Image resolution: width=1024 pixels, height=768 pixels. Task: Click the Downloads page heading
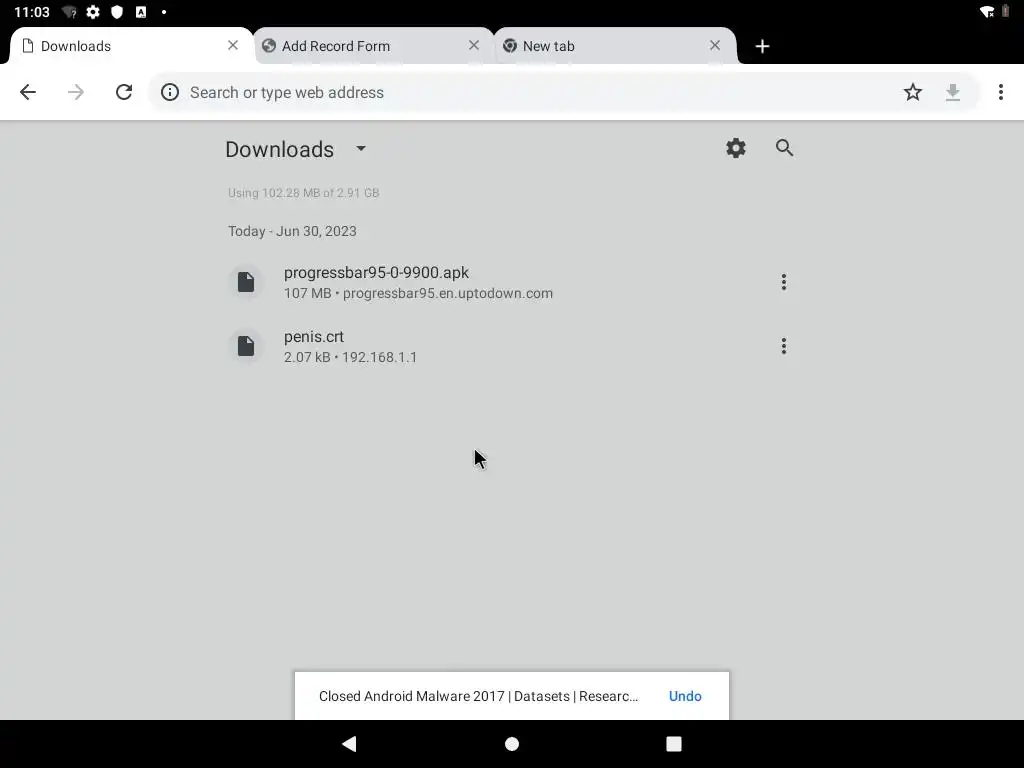pos(280,150)
